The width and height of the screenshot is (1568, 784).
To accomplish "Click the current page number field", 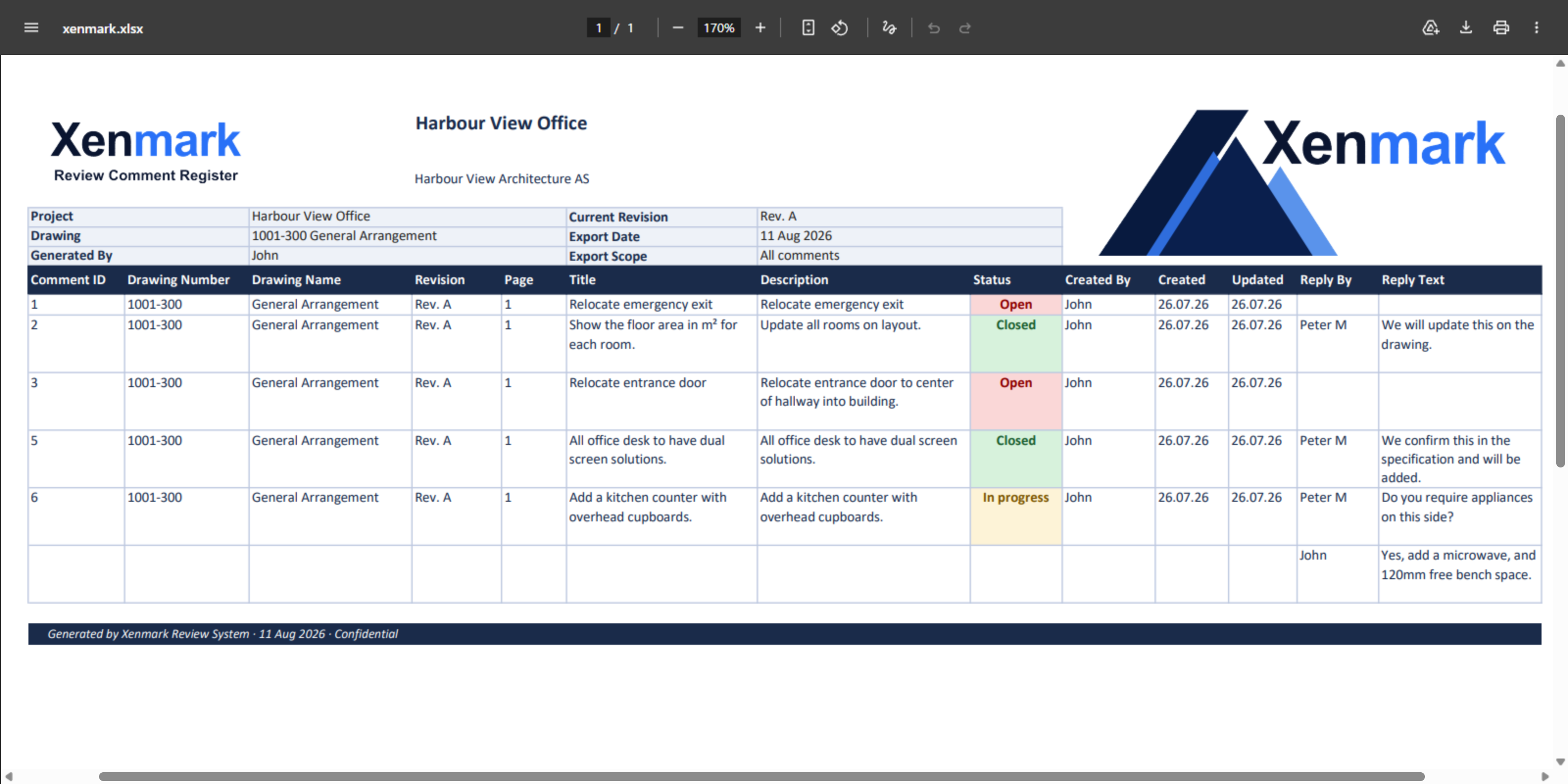I will tap(598, 28).
